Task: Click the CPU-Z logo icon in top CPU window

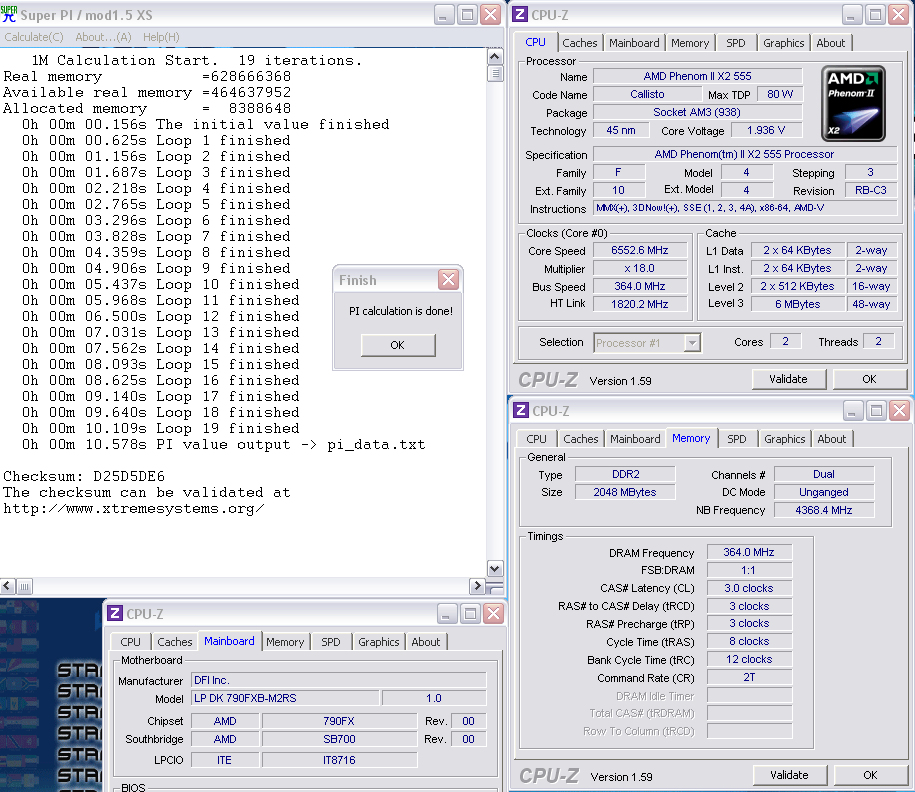Action: (520, 14)
